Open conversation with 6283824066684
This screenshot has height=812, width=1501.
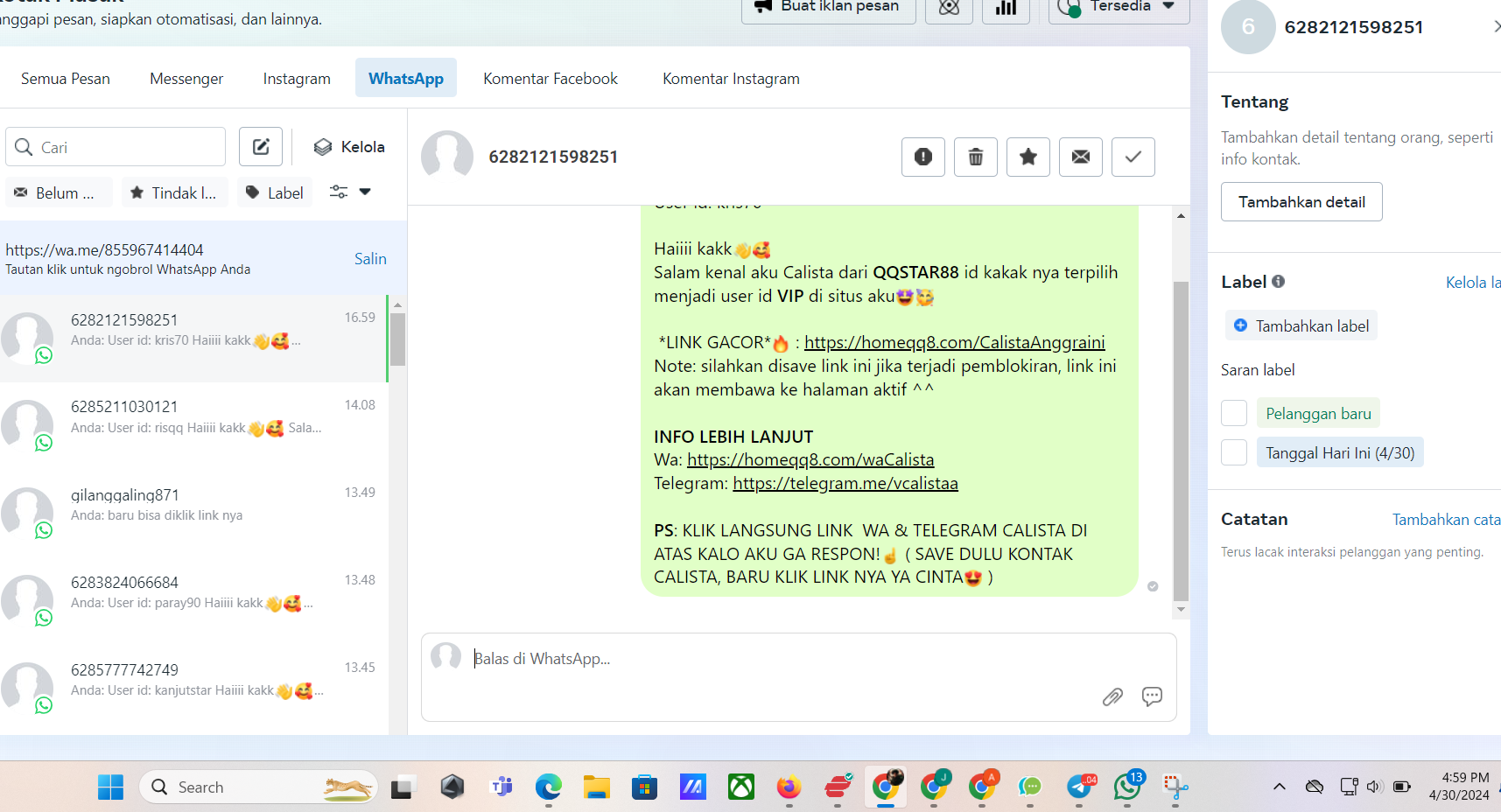tap(193, 600)
